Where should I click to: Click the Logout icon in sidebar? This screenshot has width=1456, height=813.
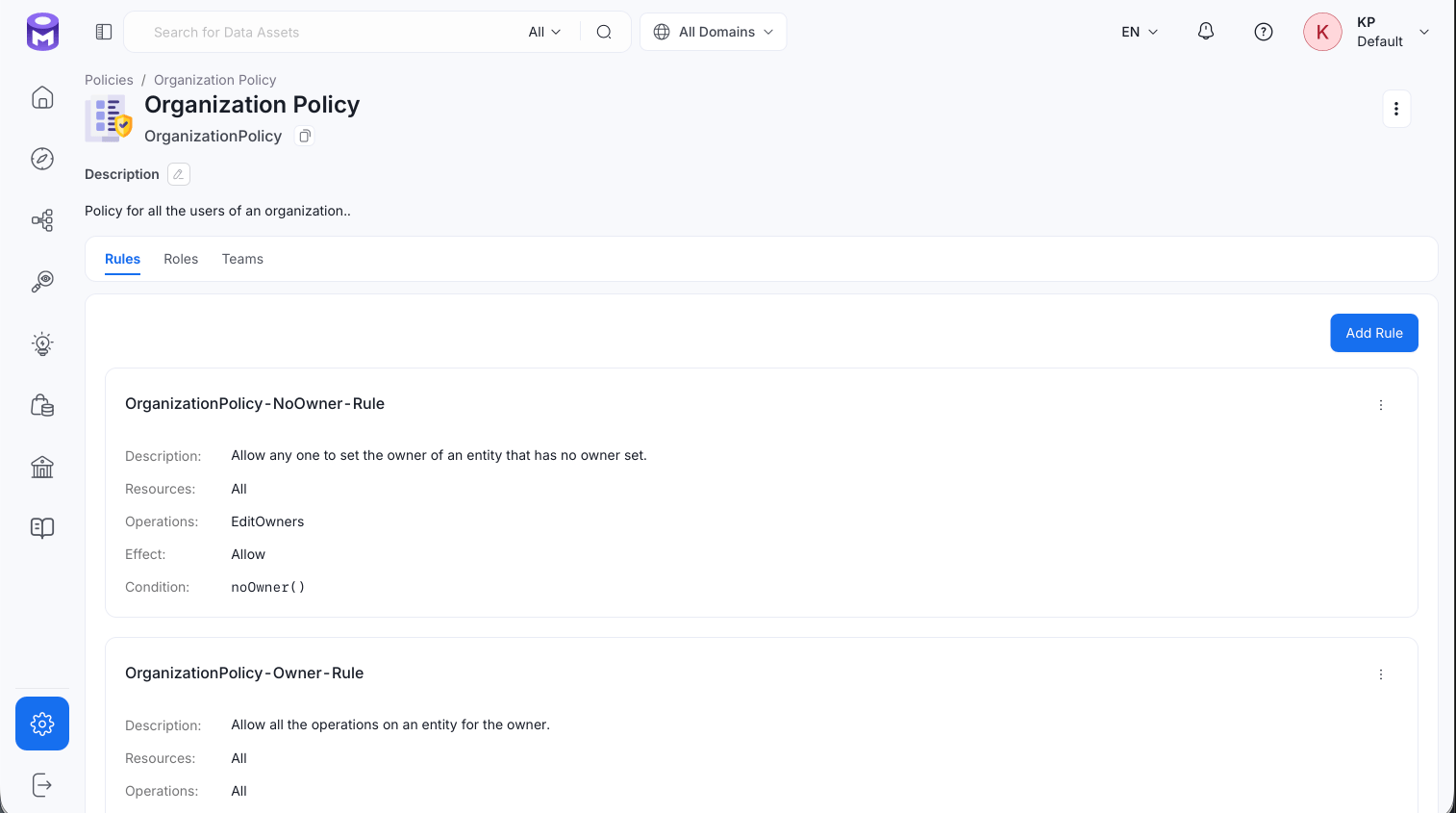pos(42,785)
